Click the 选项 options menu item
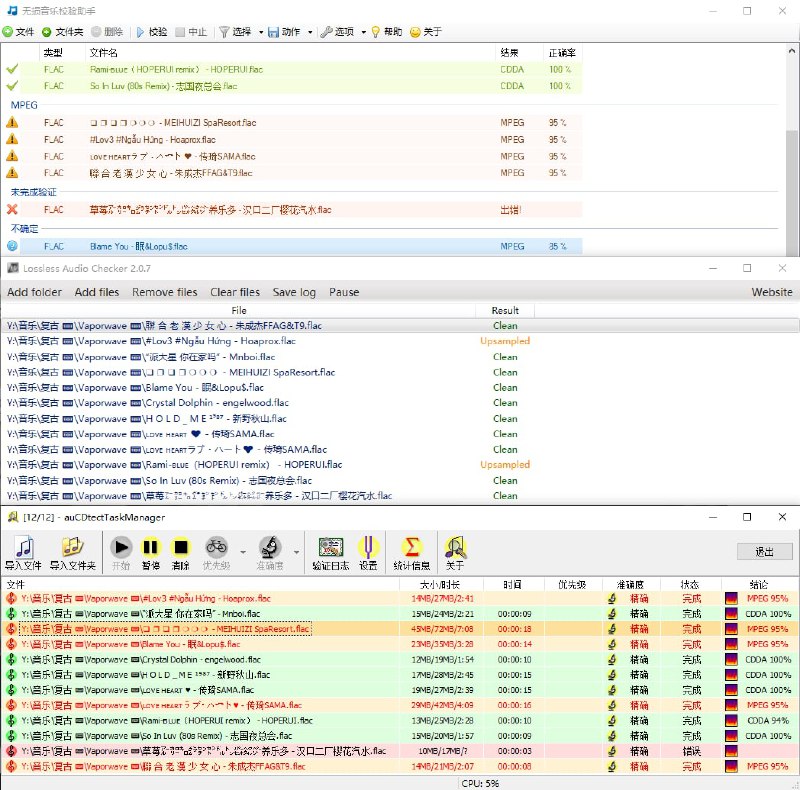The height and width of the screenshot is (790, 800). 340,31
